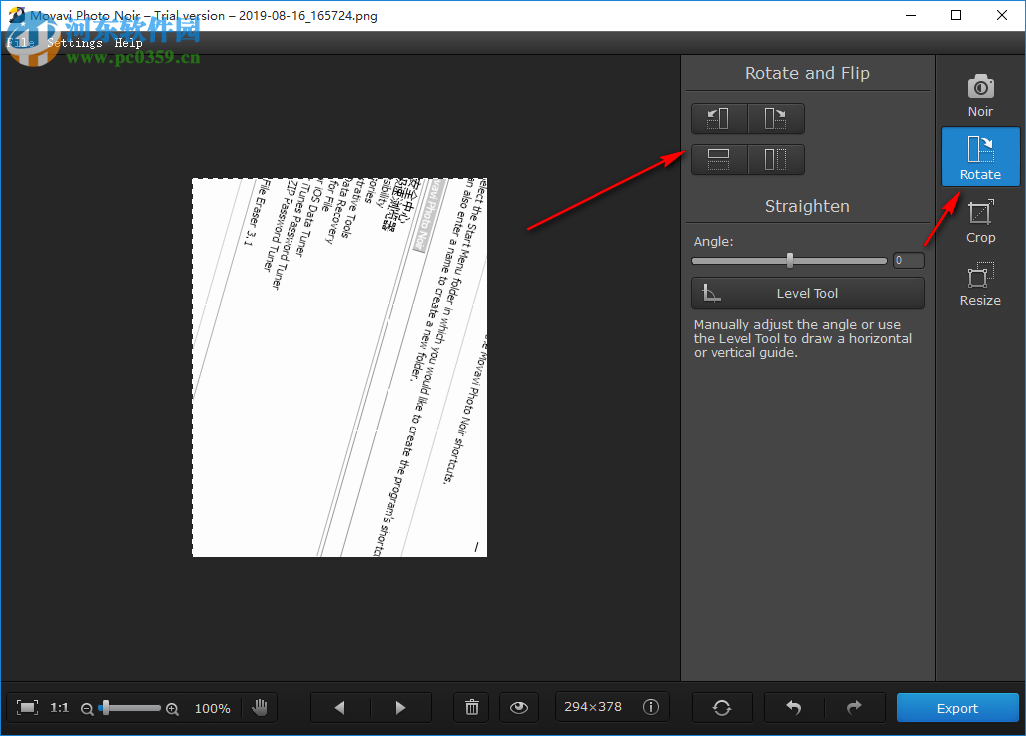Screen dimensions: 1026x736
Task: Rotate the image 90 degrees right
Action: tap(776, 118)
